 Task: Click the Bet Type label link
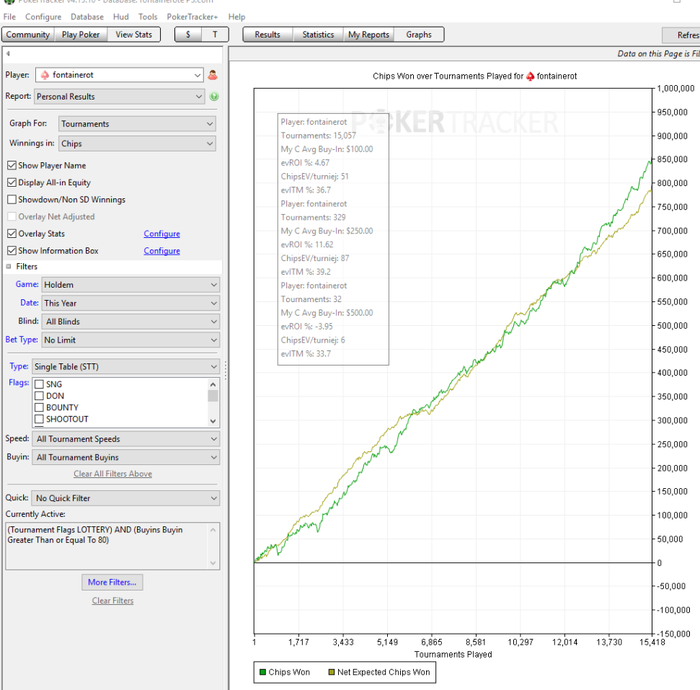tap(21, 340)
